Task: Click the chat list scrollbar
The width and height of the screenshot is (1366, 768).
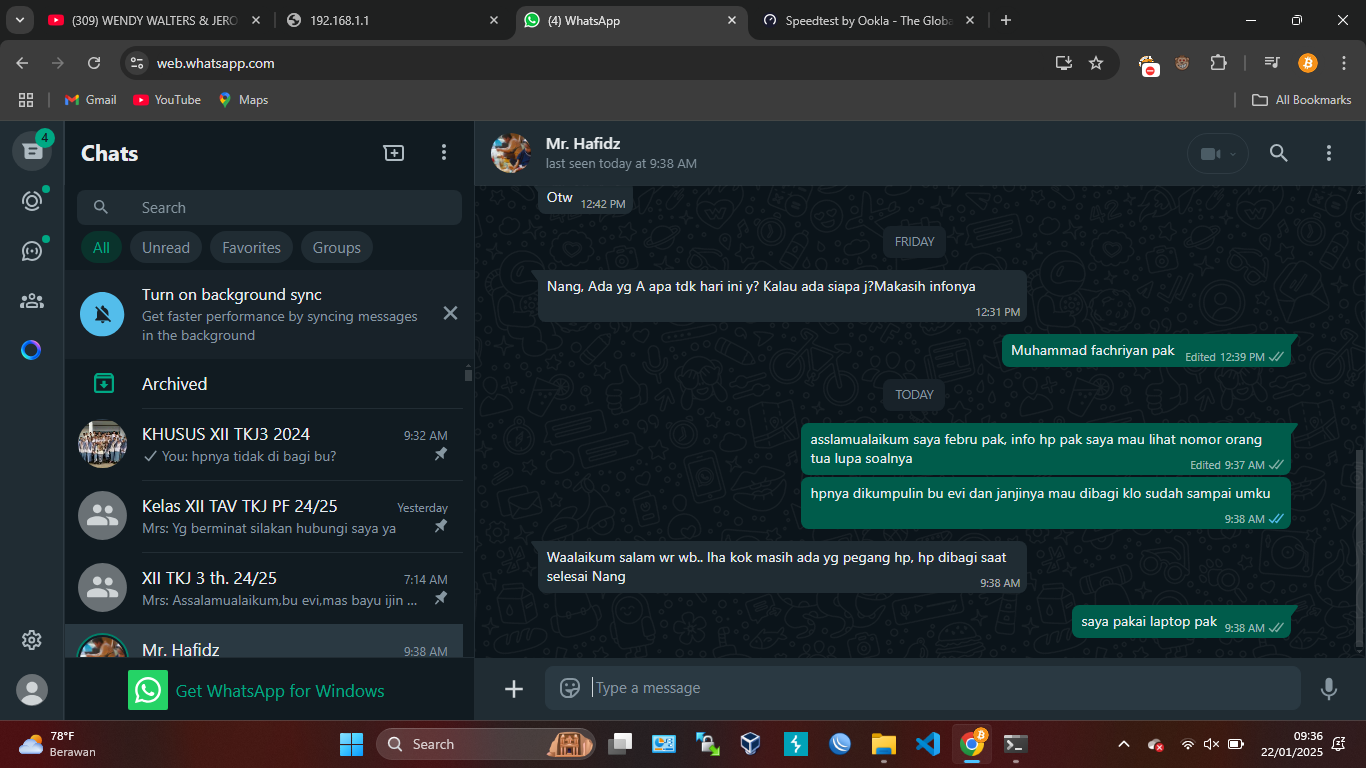Action: point(468,374)
